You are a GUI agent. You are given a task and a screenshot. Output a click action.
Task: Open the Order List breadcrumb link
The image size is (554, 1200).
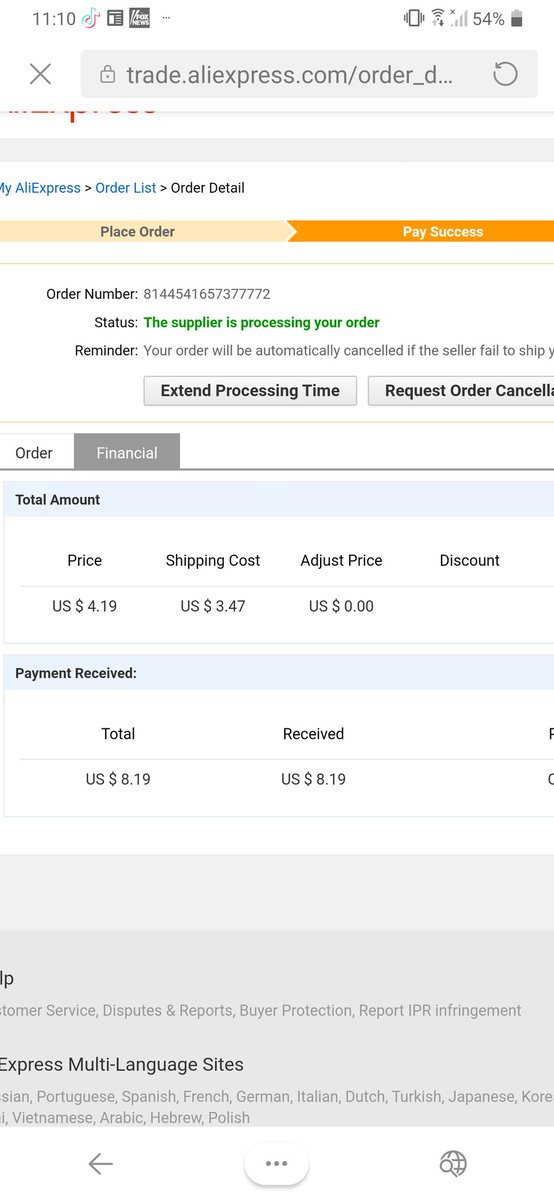point(126,188)
